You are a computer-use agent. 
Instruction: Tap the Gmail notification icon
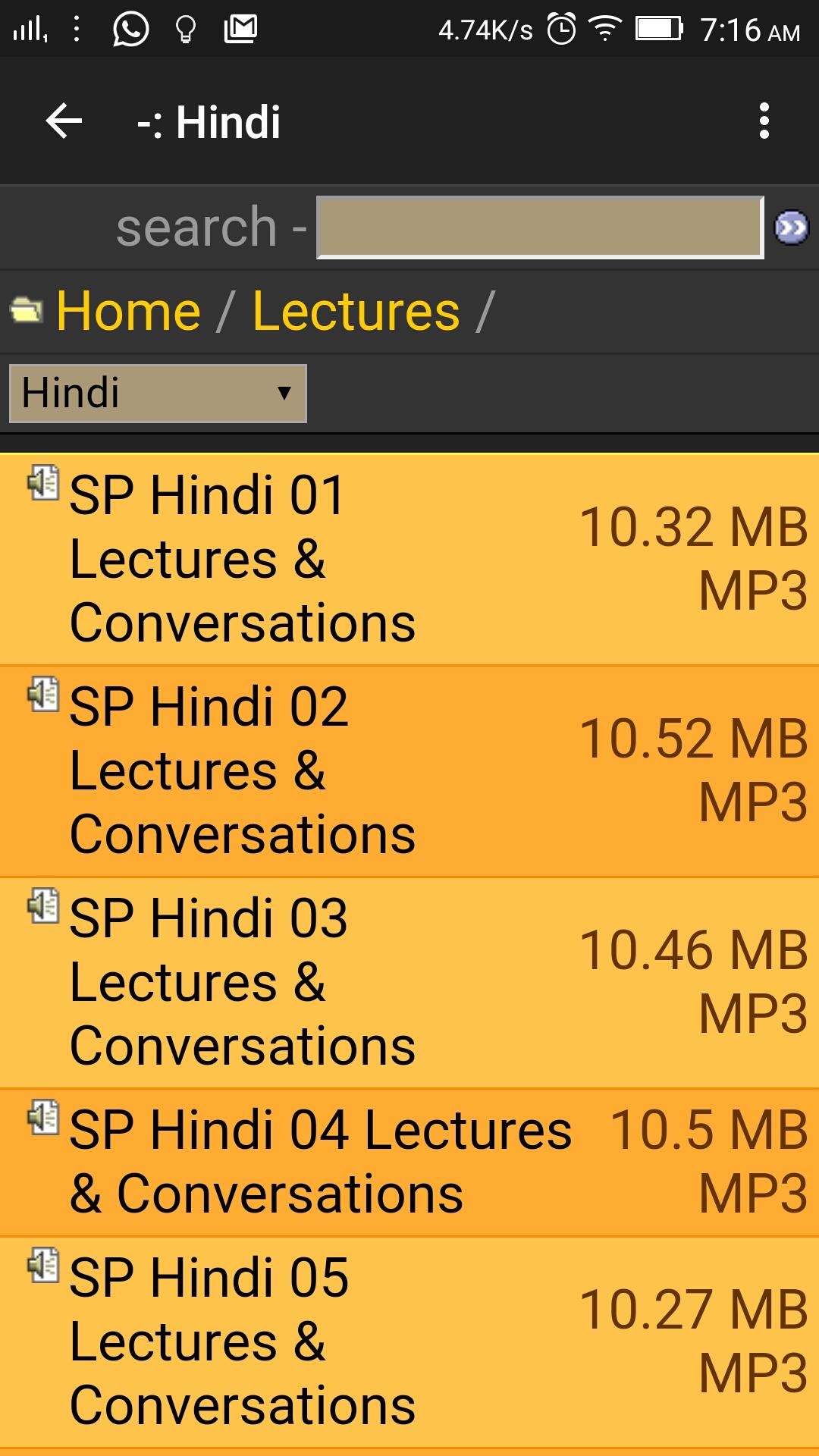[x=241, y=29]
